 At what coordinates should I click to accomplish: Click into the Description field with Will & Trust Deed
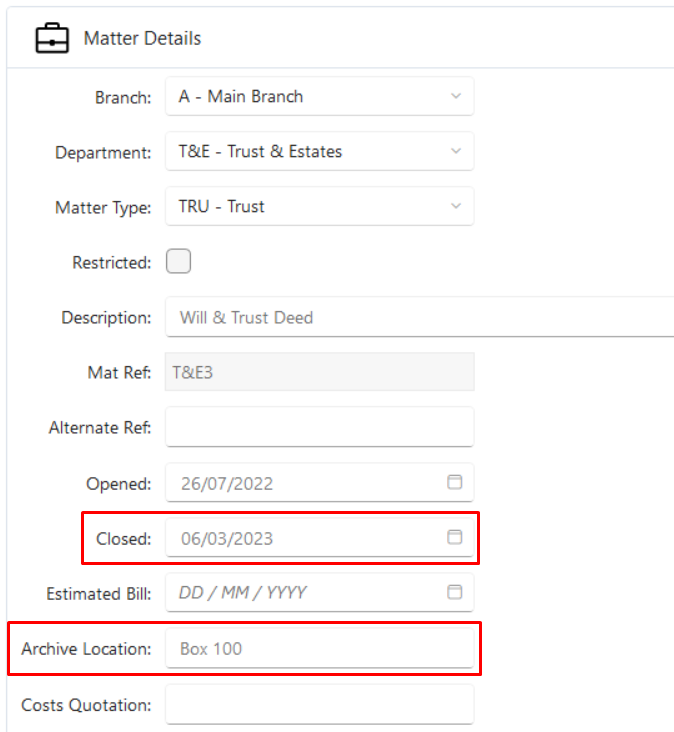420,317
